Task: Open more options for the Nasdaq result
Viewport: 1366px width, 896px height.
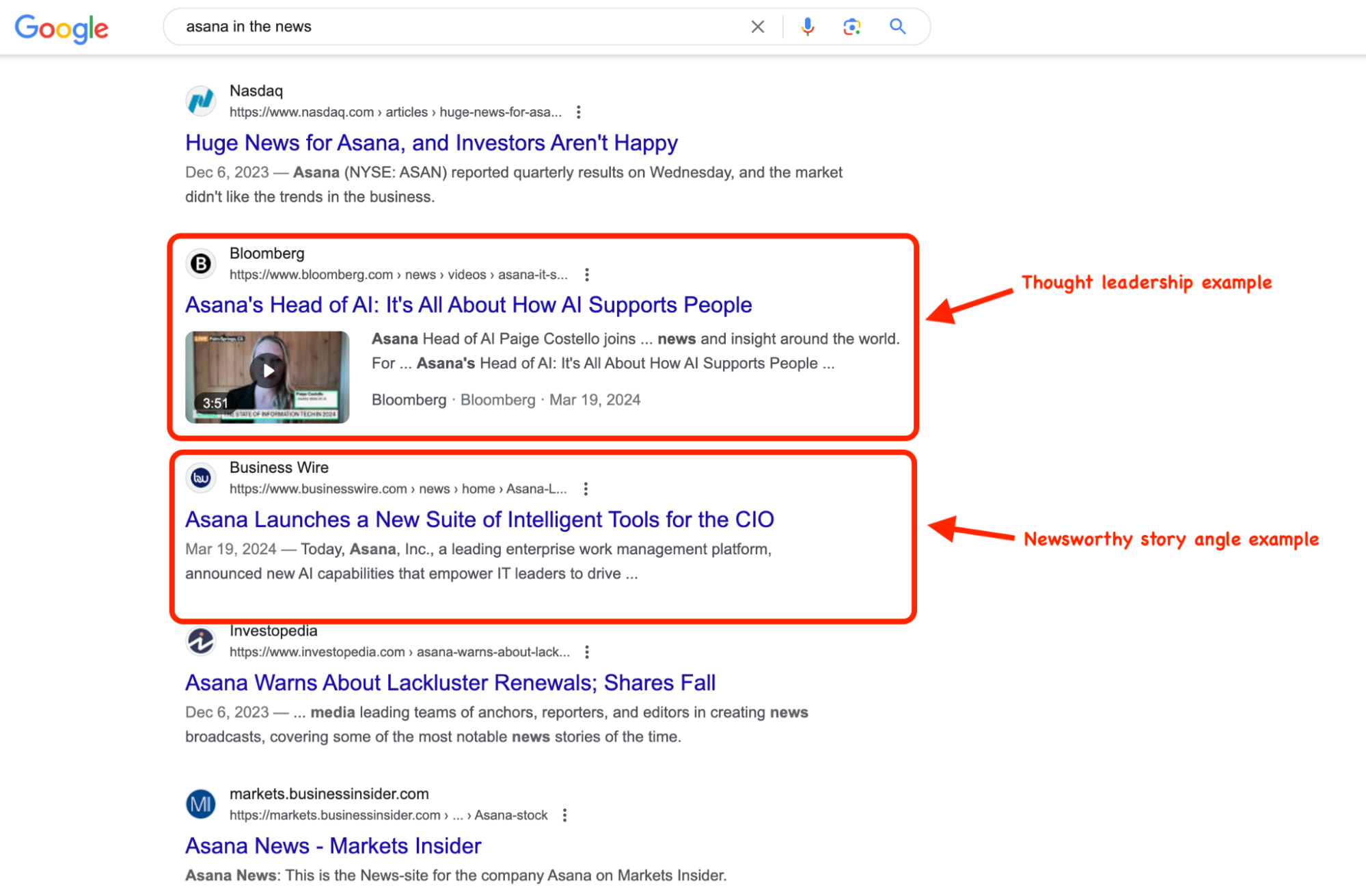Action: [x=579, y=112]
